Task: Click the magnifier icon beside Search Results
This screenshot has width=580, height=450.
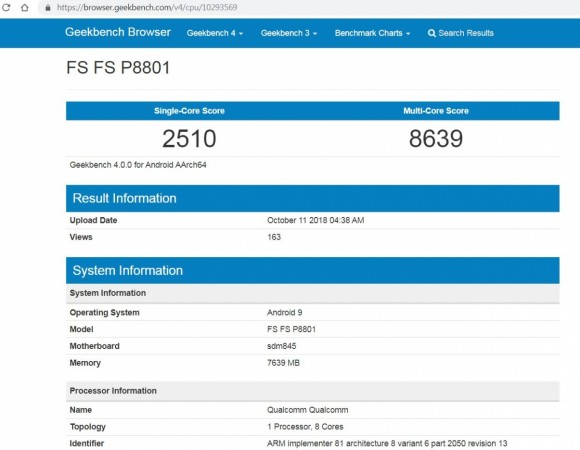Action: (431, 33)
